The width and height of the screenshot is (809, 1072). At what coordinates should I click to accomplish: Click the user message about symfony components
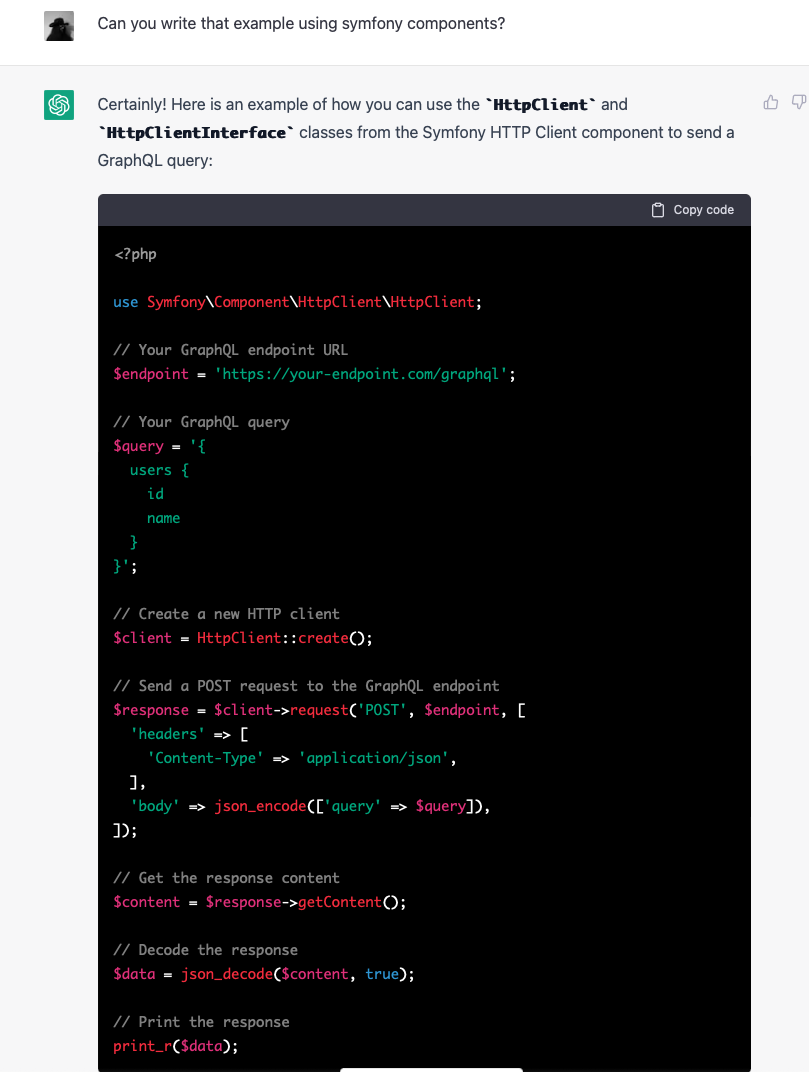(x=301, y=23)
